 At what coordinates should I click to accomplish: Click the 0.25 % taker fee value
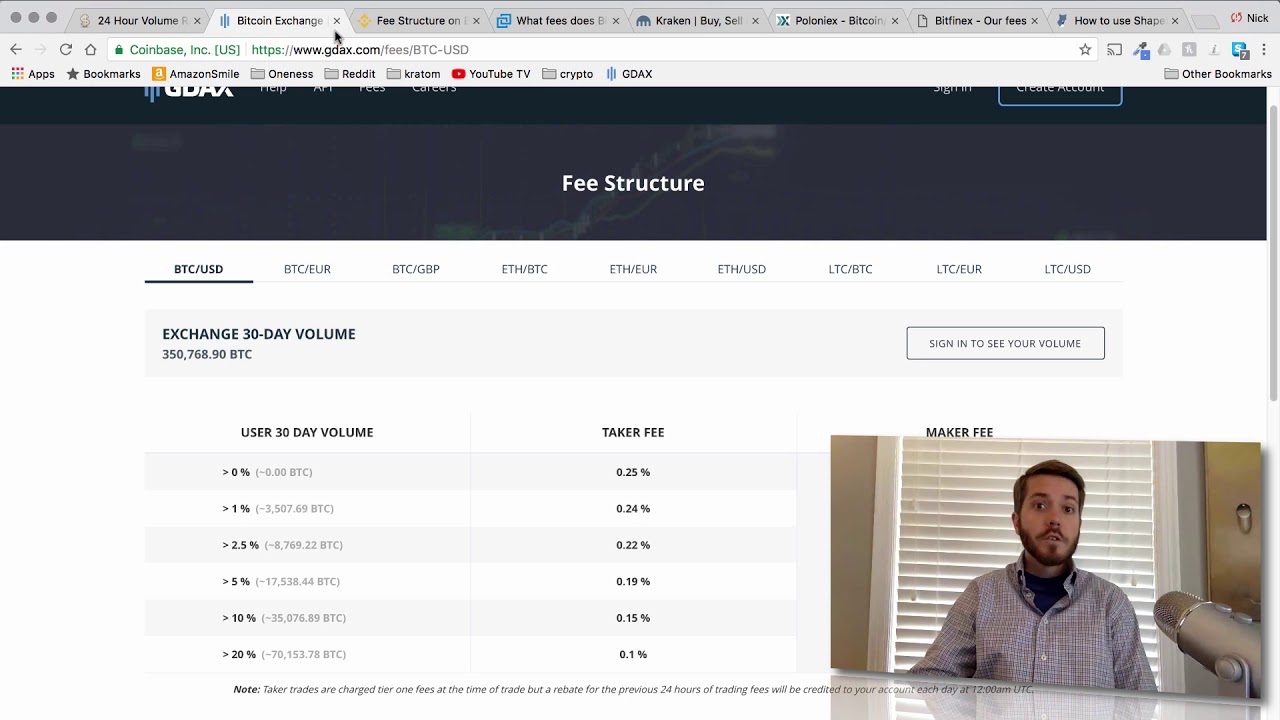633,472
